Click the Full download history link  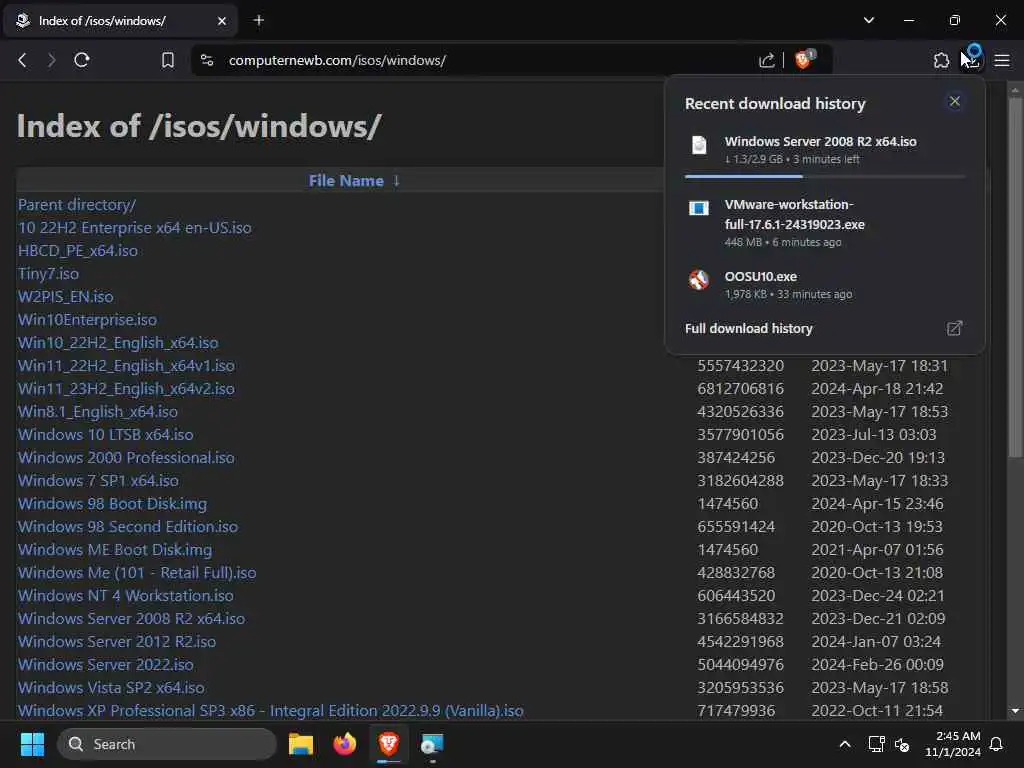click(748, 328)
